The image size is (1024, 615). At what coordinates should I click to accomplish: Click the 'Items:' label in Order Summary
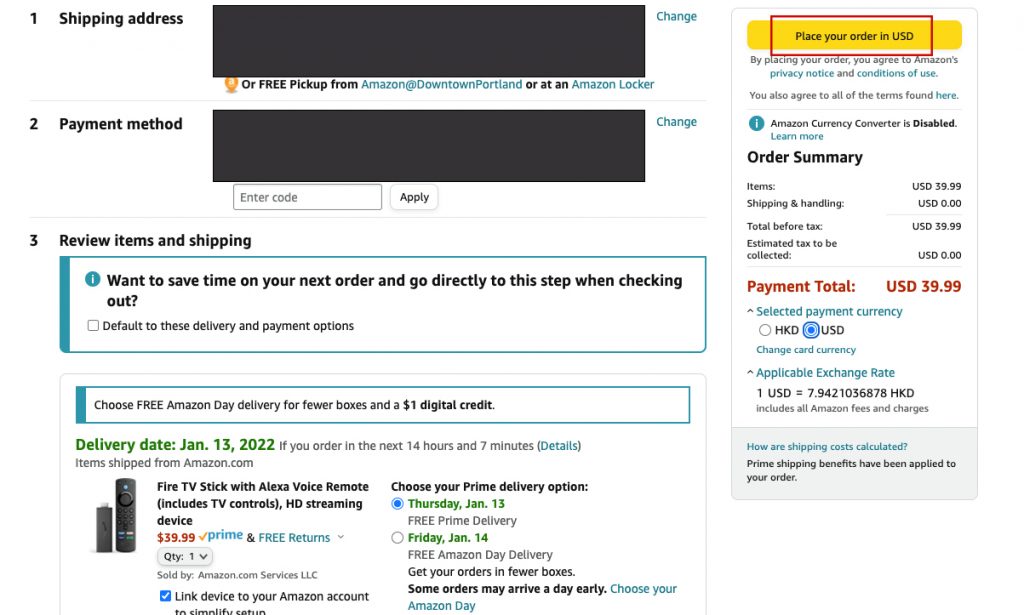point(761,187)
